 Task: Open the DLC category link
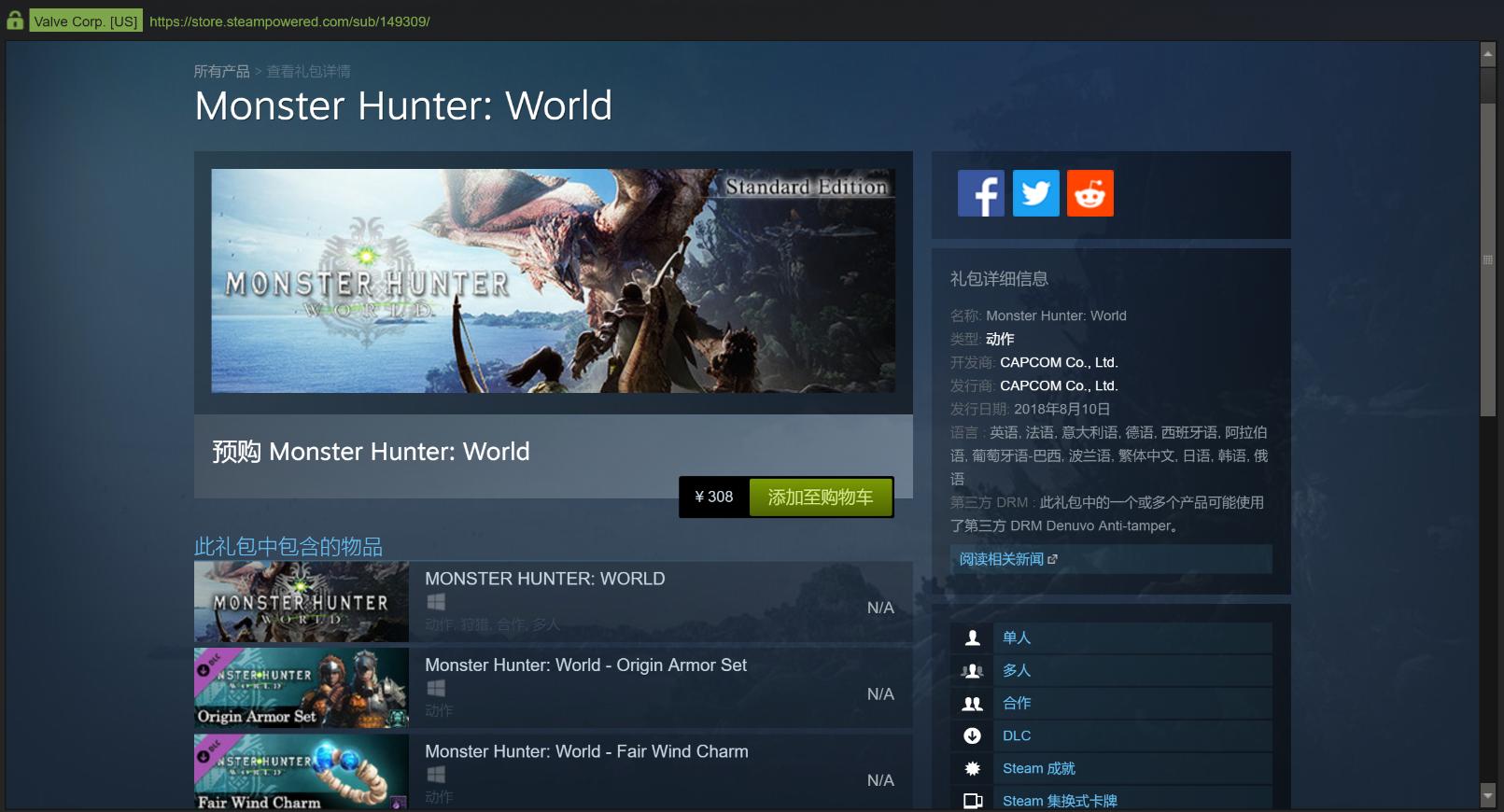click(x=1017, y=735)
